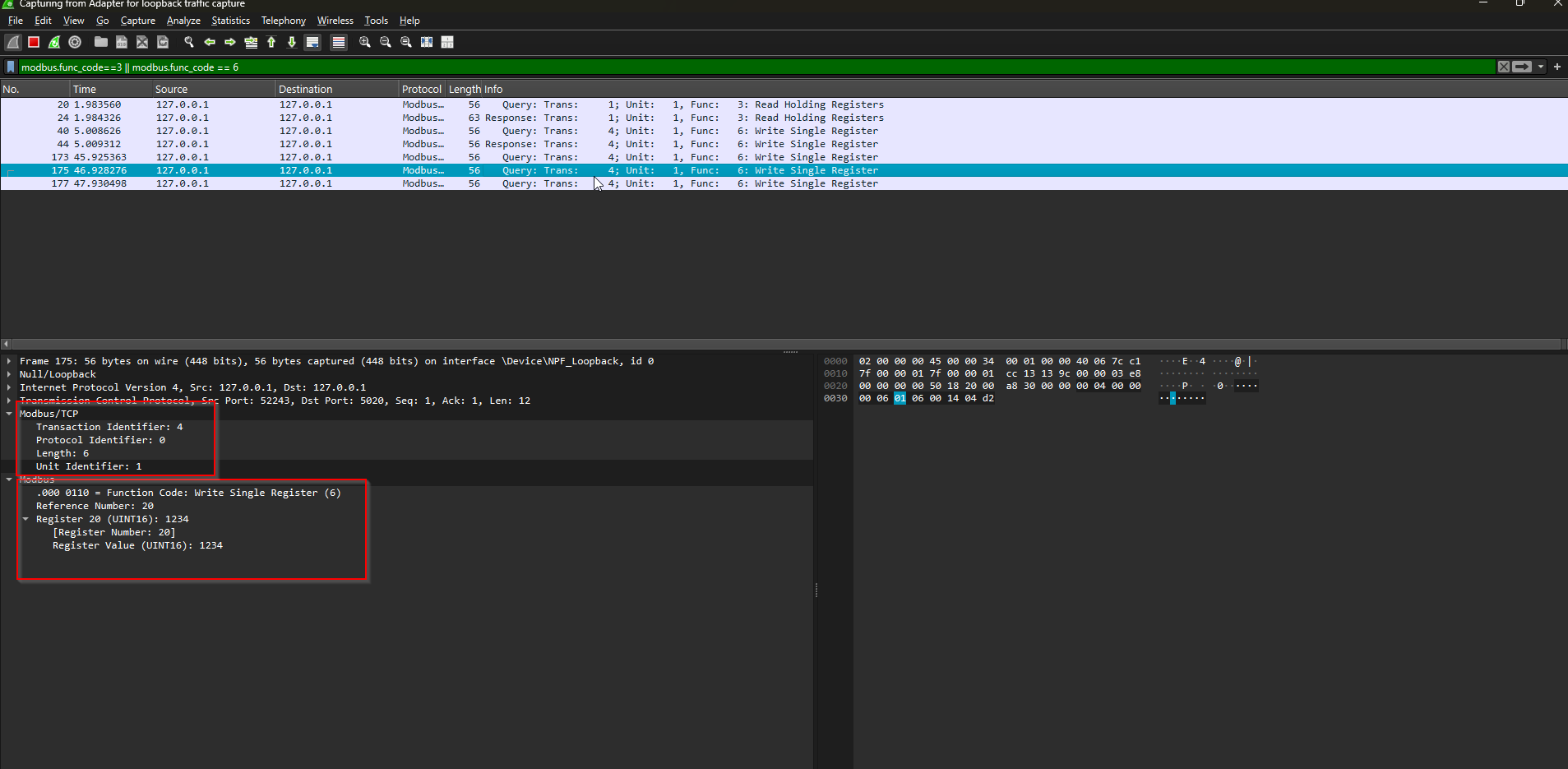Find a packet with the magnifier icon
Image resolution: width=1568 pixels, height=769 pixels.
tap(189, 42)
